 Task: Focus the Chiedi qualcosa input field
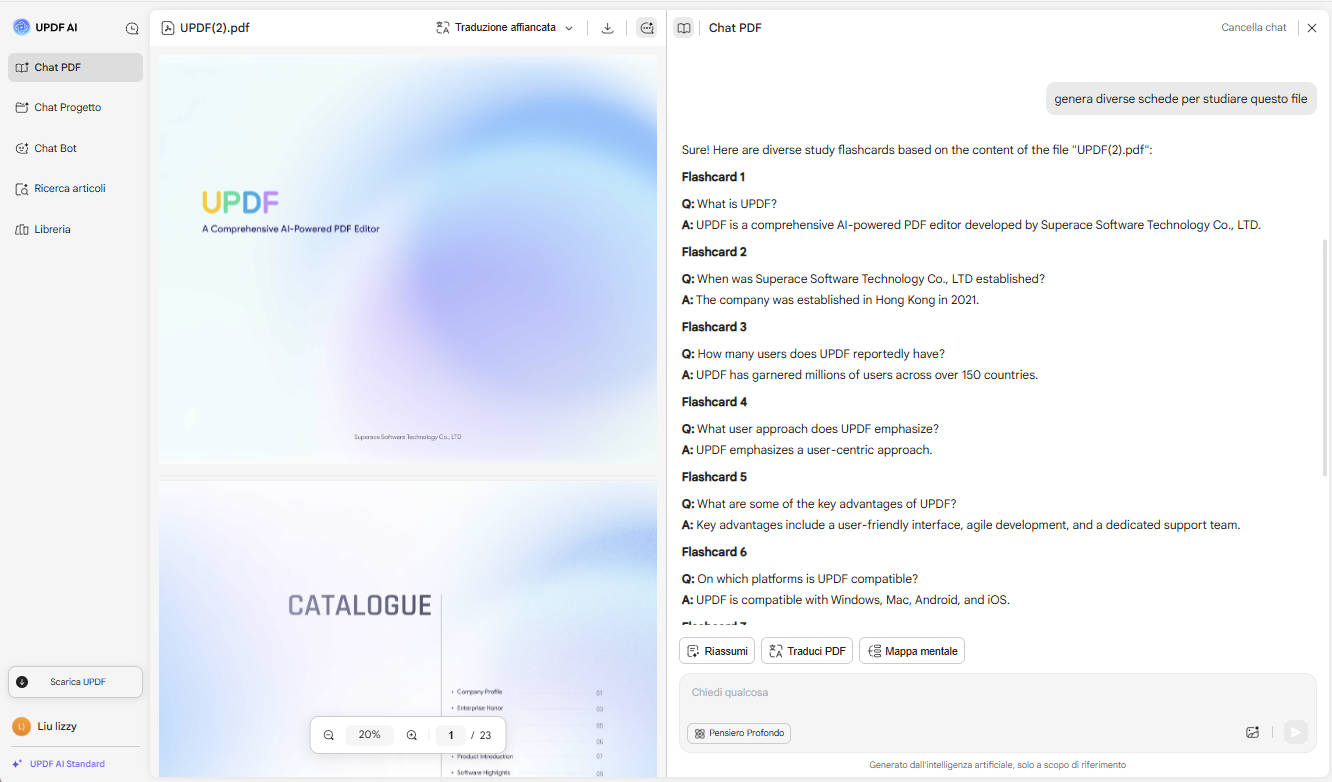click(x=998, y=693)
